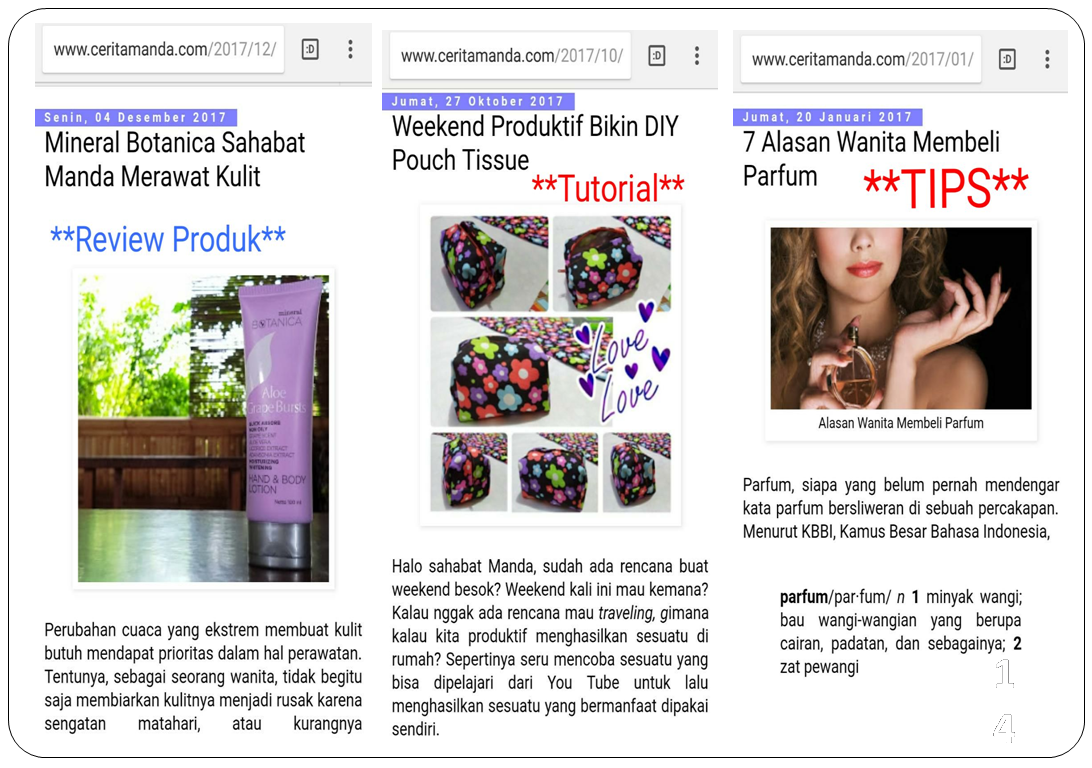Screen dimensions: 1092x768
Task: Click the parfum KBBI definition quote
Action: 900,632
